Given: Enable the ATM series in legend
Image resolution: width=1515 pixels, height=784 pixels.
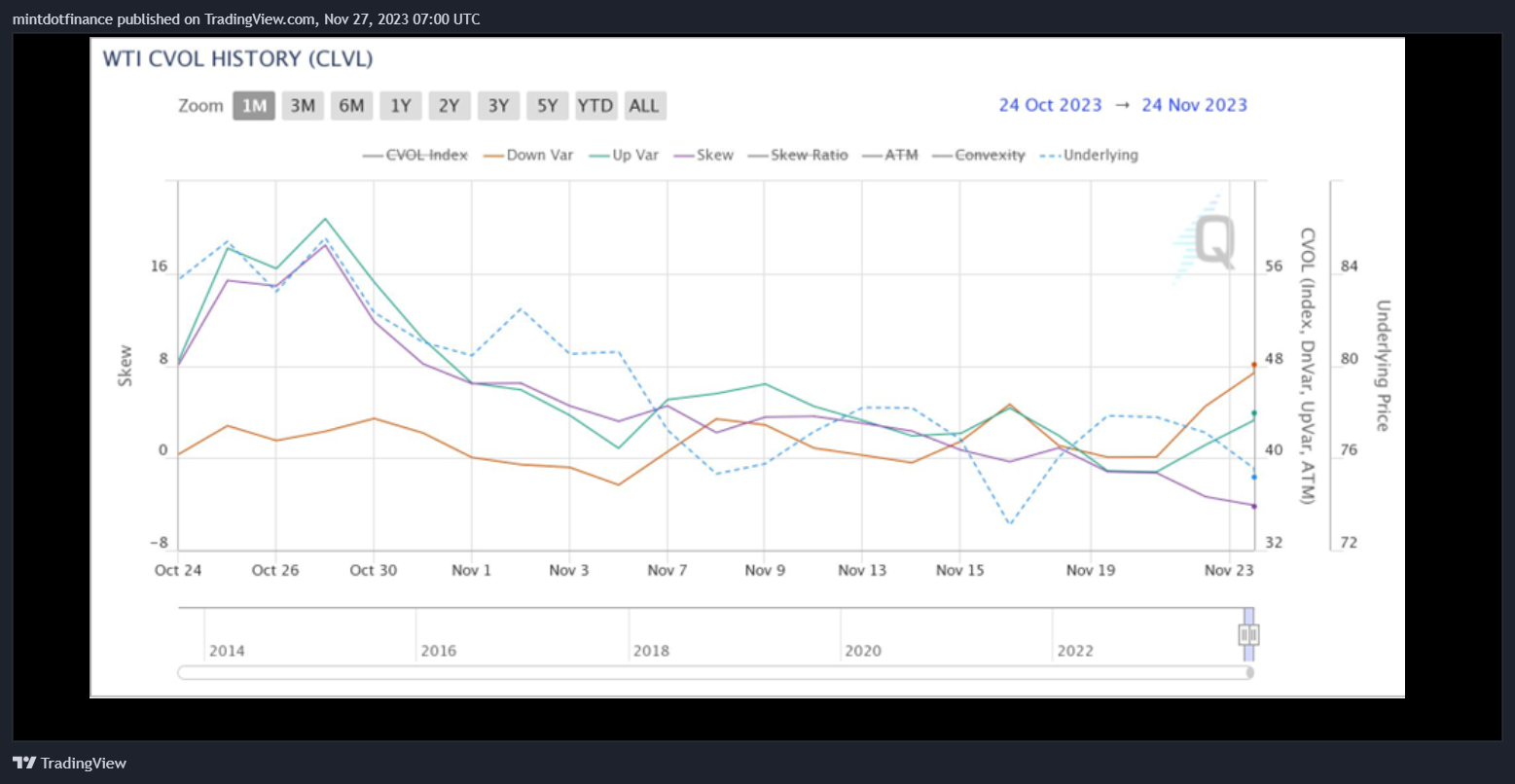Looking at the screenshot, I should [x=889, y=155].
